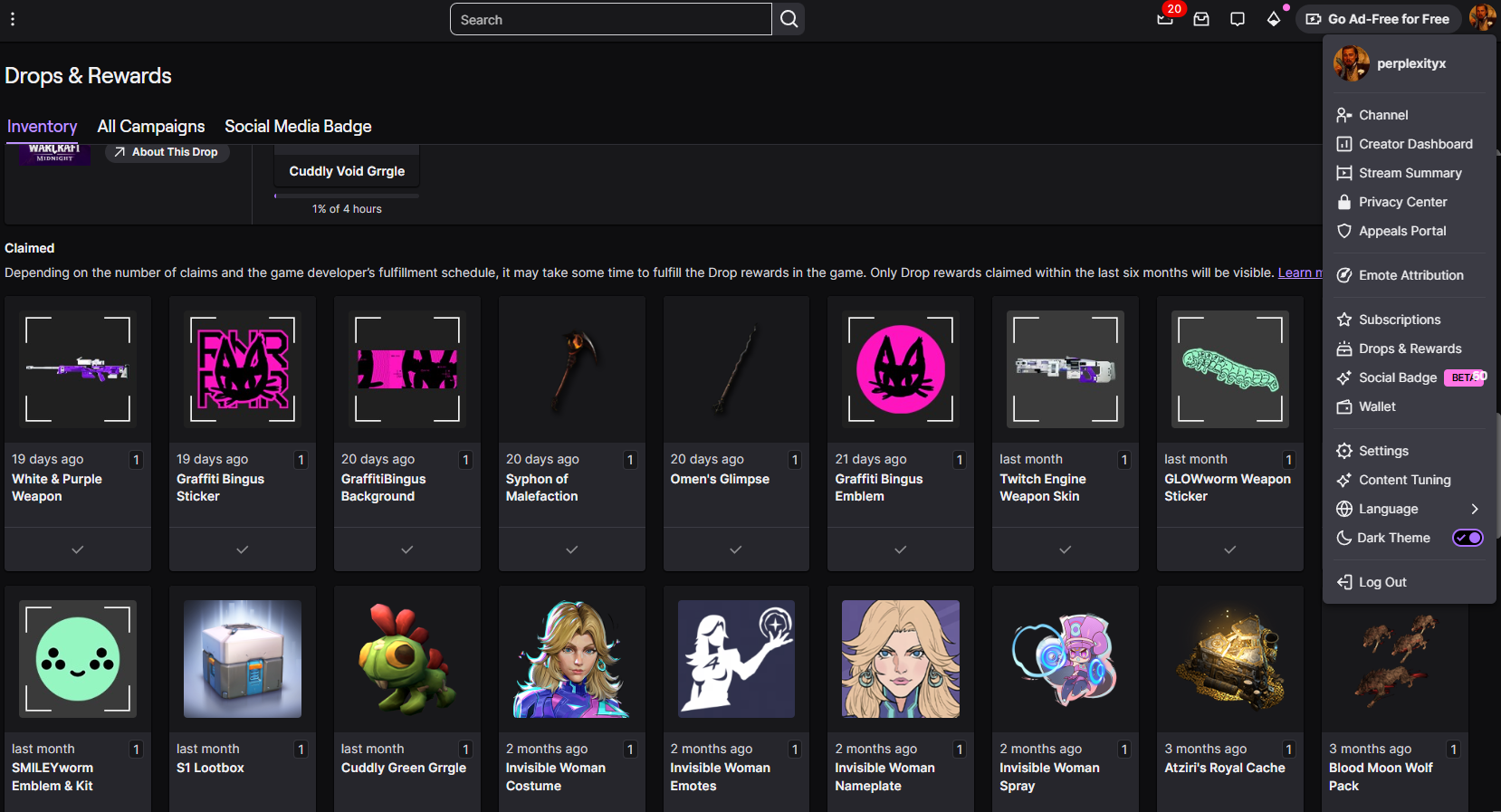
Task: Click the search magnifier button
Action: click(x=789, y=19)
